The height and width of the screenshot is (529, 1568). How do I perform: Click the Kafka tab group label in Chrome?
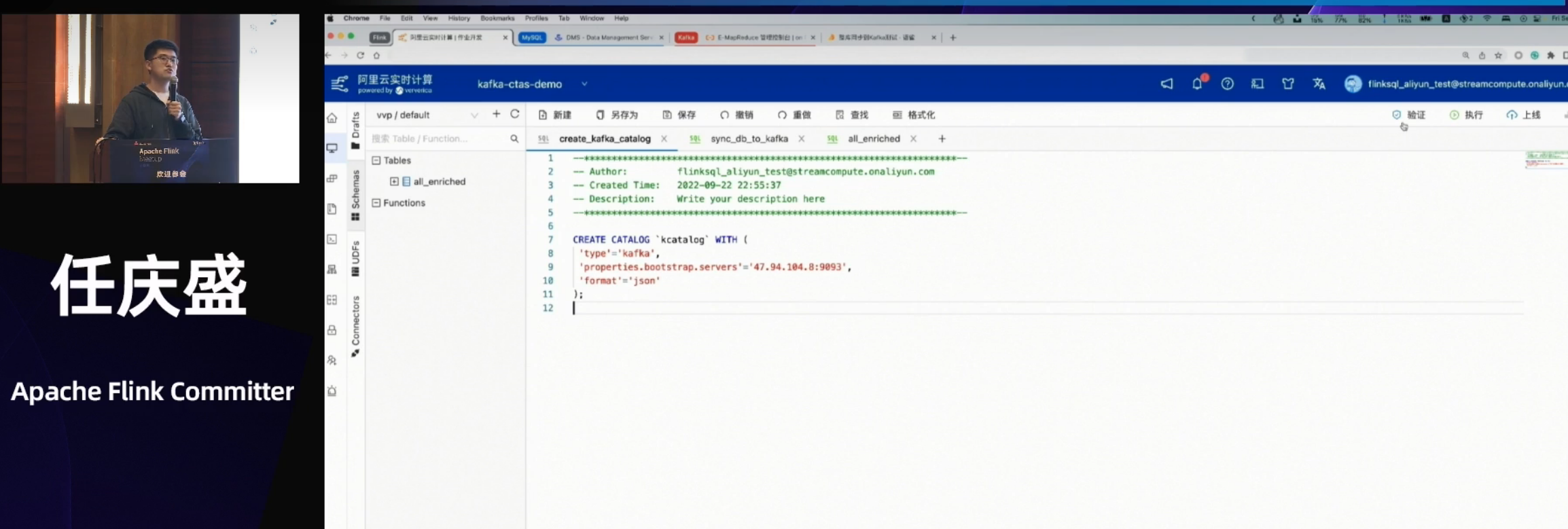point(685,37)
